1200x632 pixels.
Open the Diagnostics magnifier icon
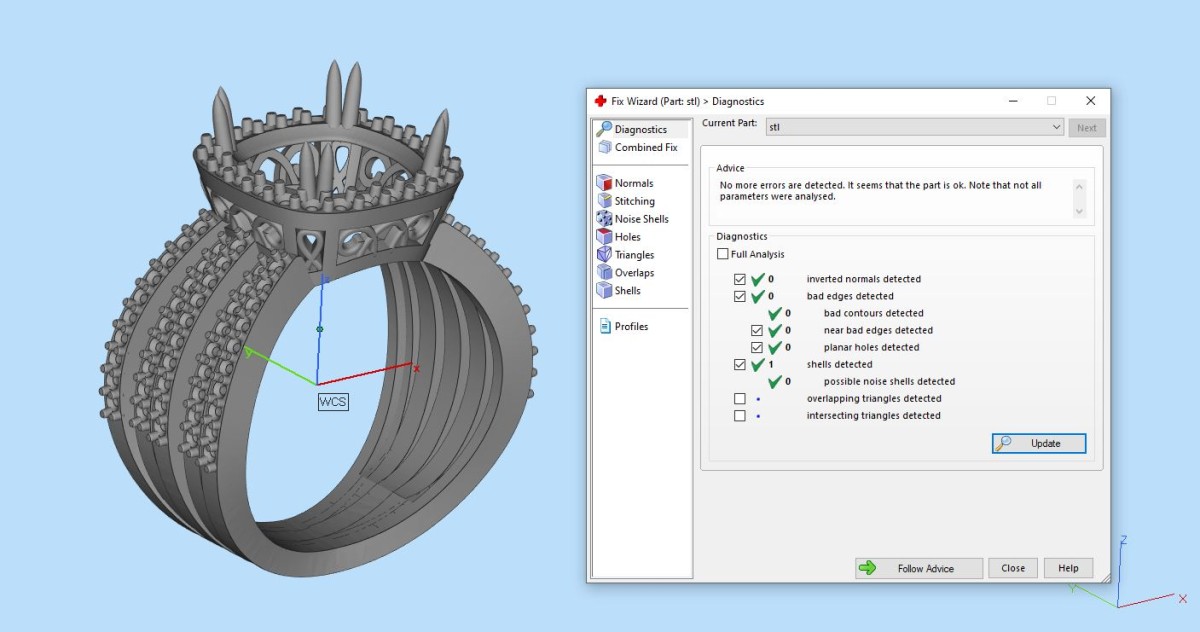603,129
